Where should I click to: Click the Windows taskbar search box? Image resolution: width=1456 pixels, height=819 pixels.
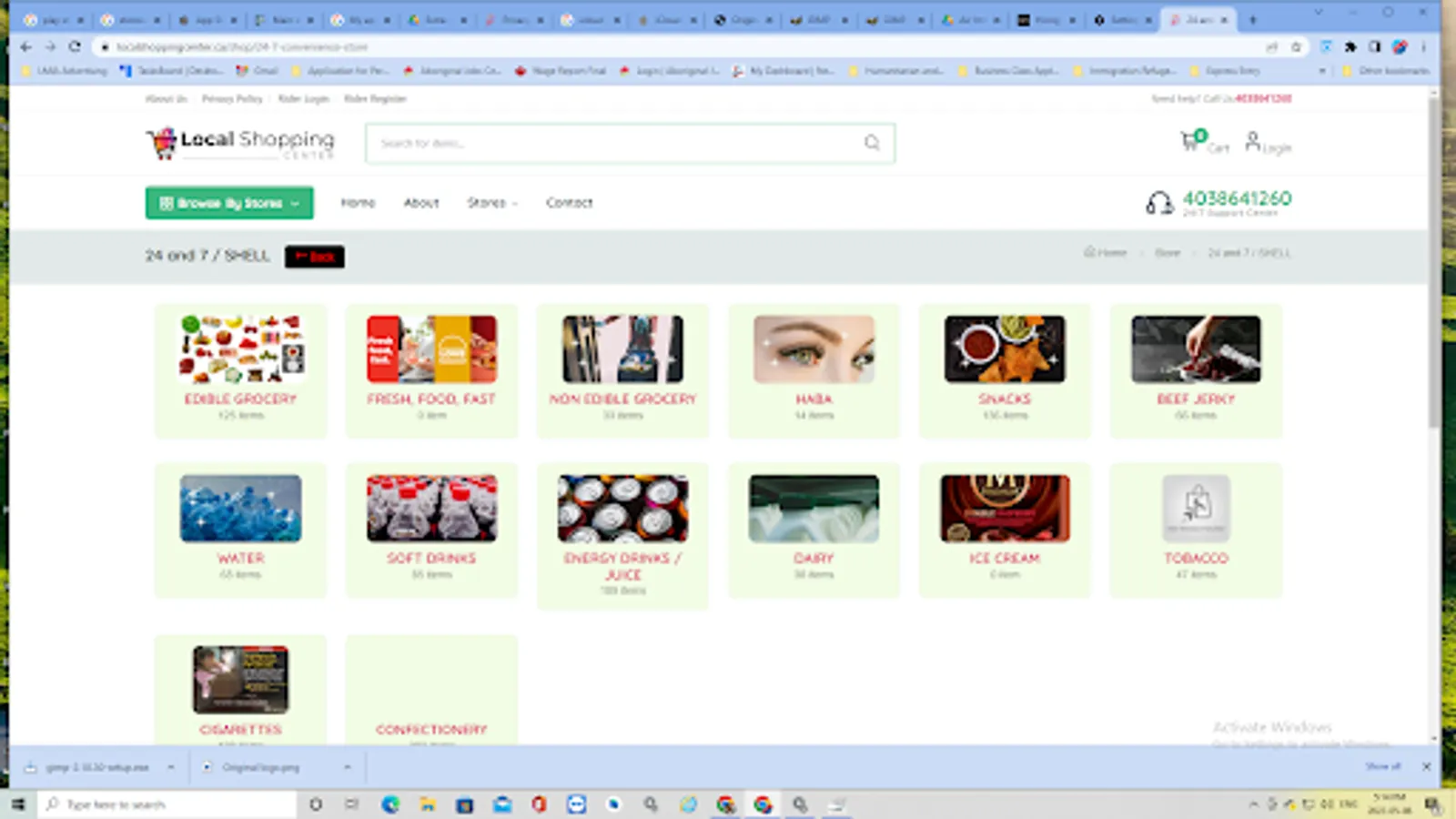tap(167, 804)
